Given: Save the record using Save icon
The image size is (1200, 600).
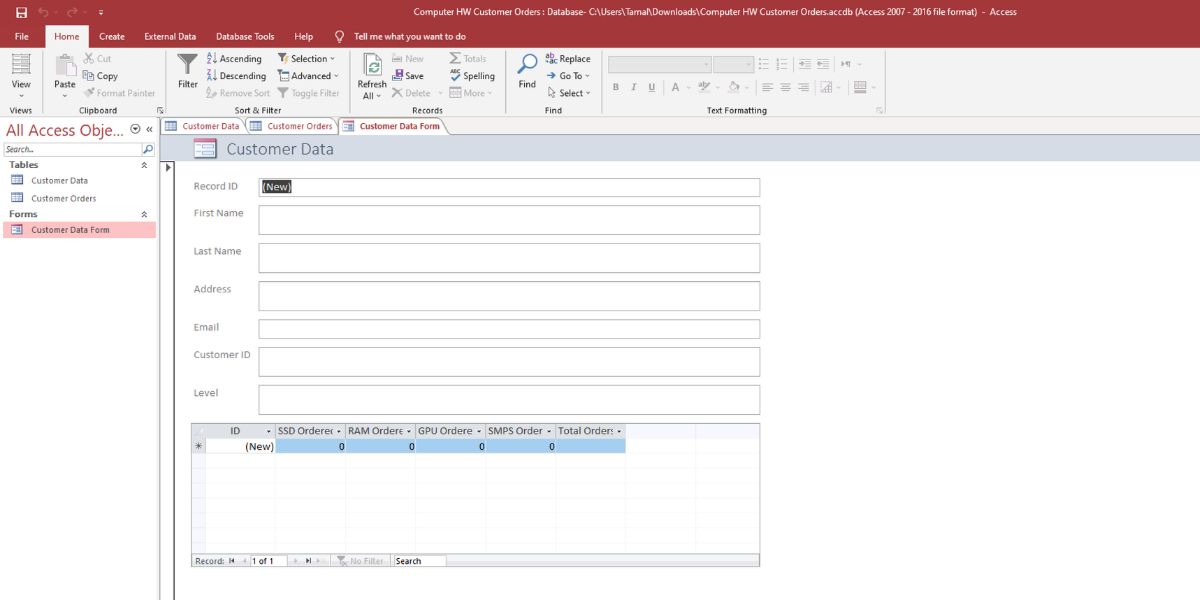Looking at the screenshot, I should [x=408, y=76].
